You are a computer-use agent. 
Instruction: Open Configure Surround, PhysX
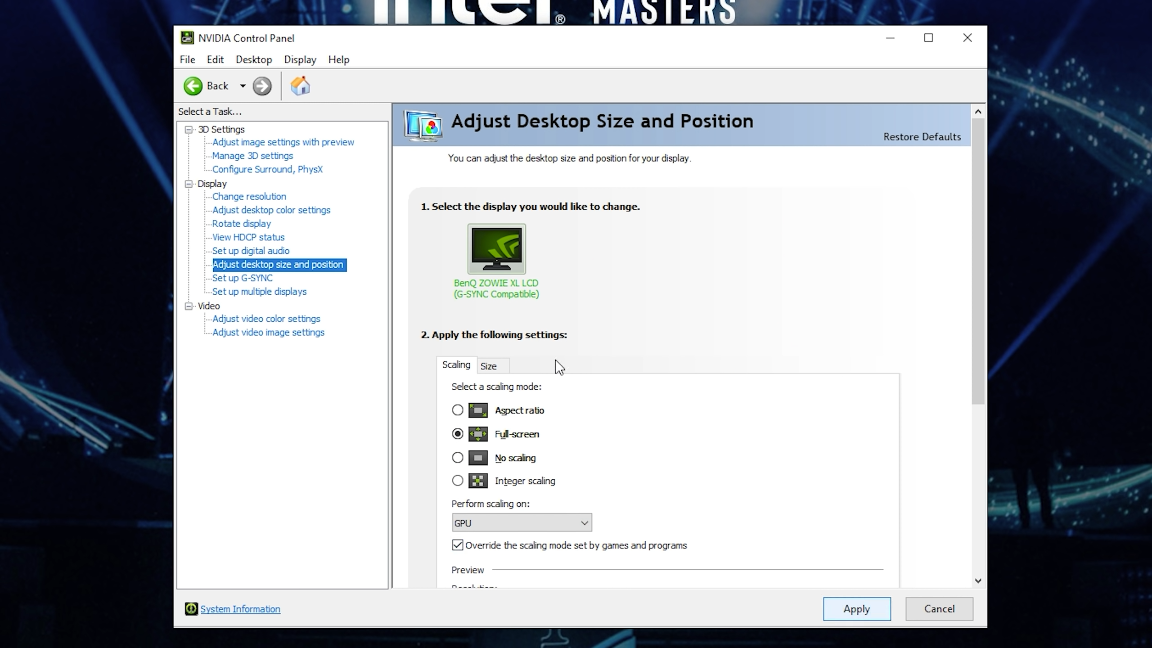(267, 169)
